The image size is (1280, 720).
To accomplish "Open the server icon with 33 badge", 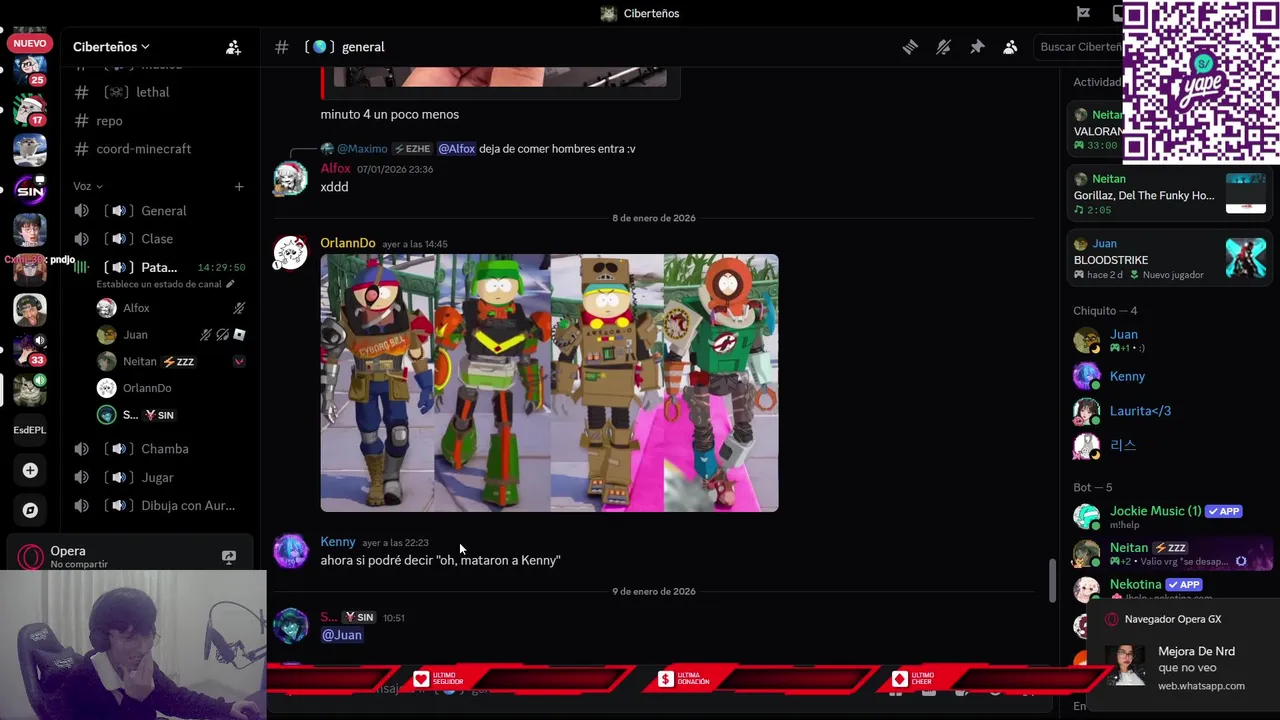I will [30, 350].
